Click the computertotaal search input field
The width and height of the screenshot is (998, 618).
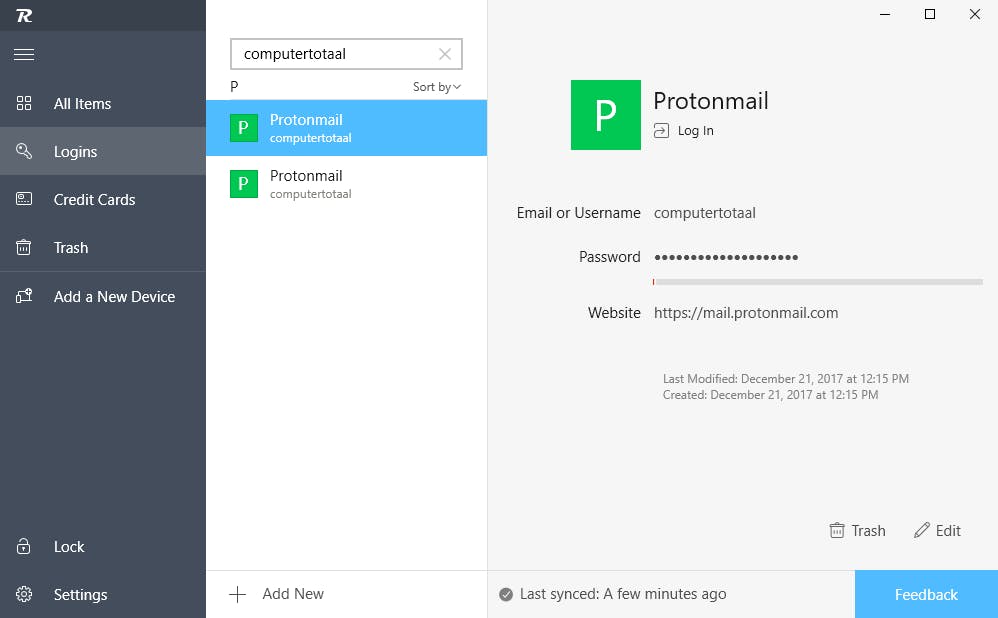[335, 54]
